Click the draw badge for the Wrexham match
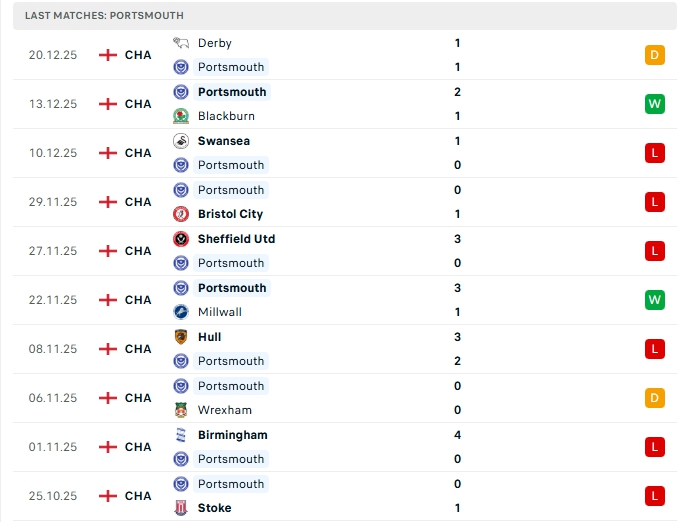686x522 pixels. tap(655, 398)
